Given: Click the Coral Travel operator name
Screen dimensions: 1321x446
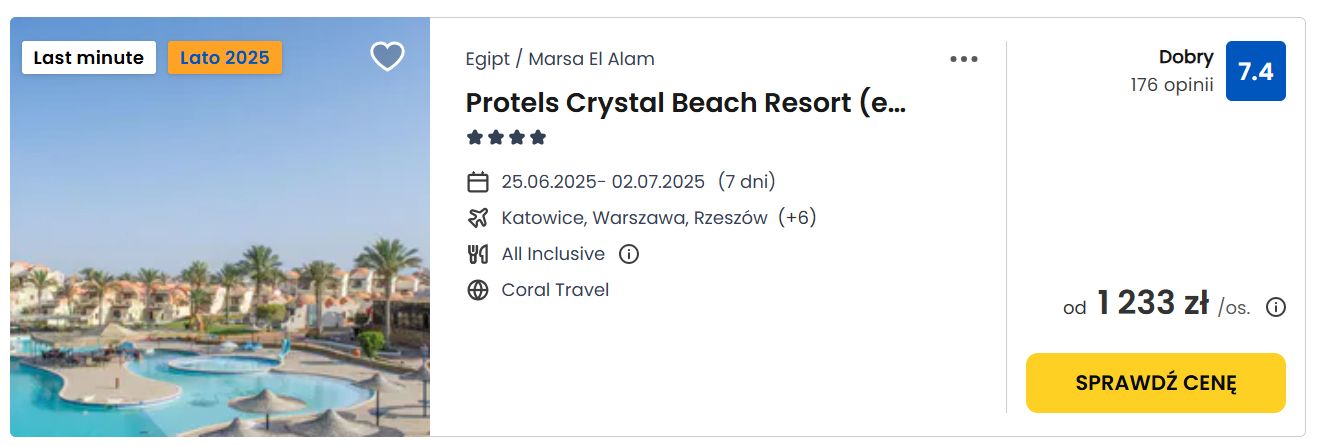Looking at the screenshot, I should (555, 290).
